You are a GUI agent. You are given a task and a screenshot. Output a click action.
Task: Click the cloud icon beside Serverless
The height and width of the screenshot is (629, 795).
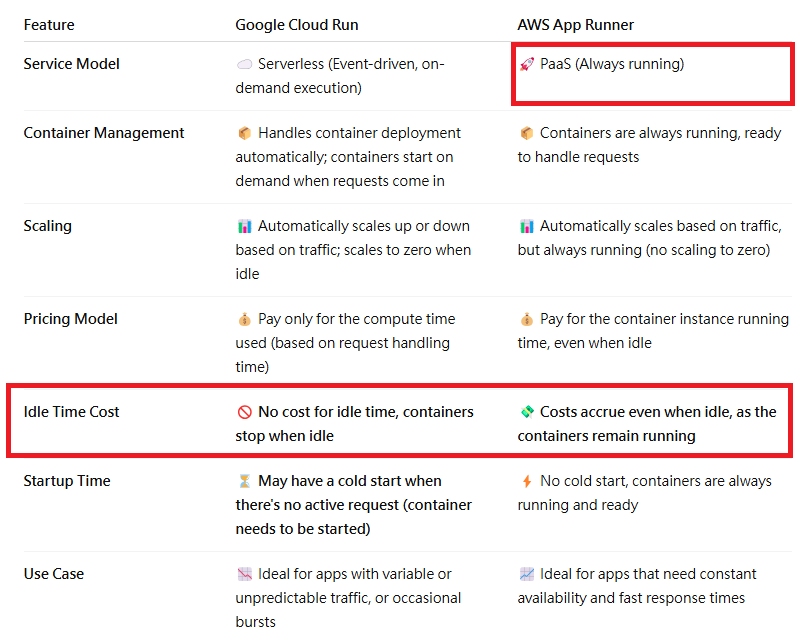[x=244, y=64]
